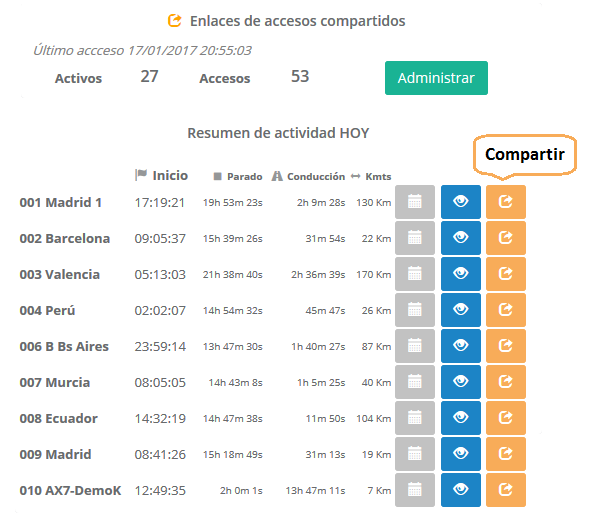This screenshot has height=518, width=591.
Task: Share access for 010 AX7-DemoK
Action: click(x=505, y=490)
